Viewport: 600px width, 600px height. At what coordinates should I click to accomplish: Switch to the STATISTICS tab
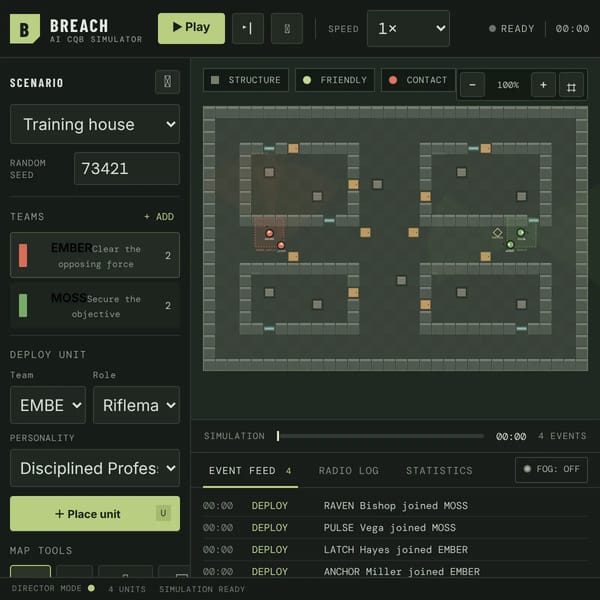pyautogui.click(x=439, y=470)
